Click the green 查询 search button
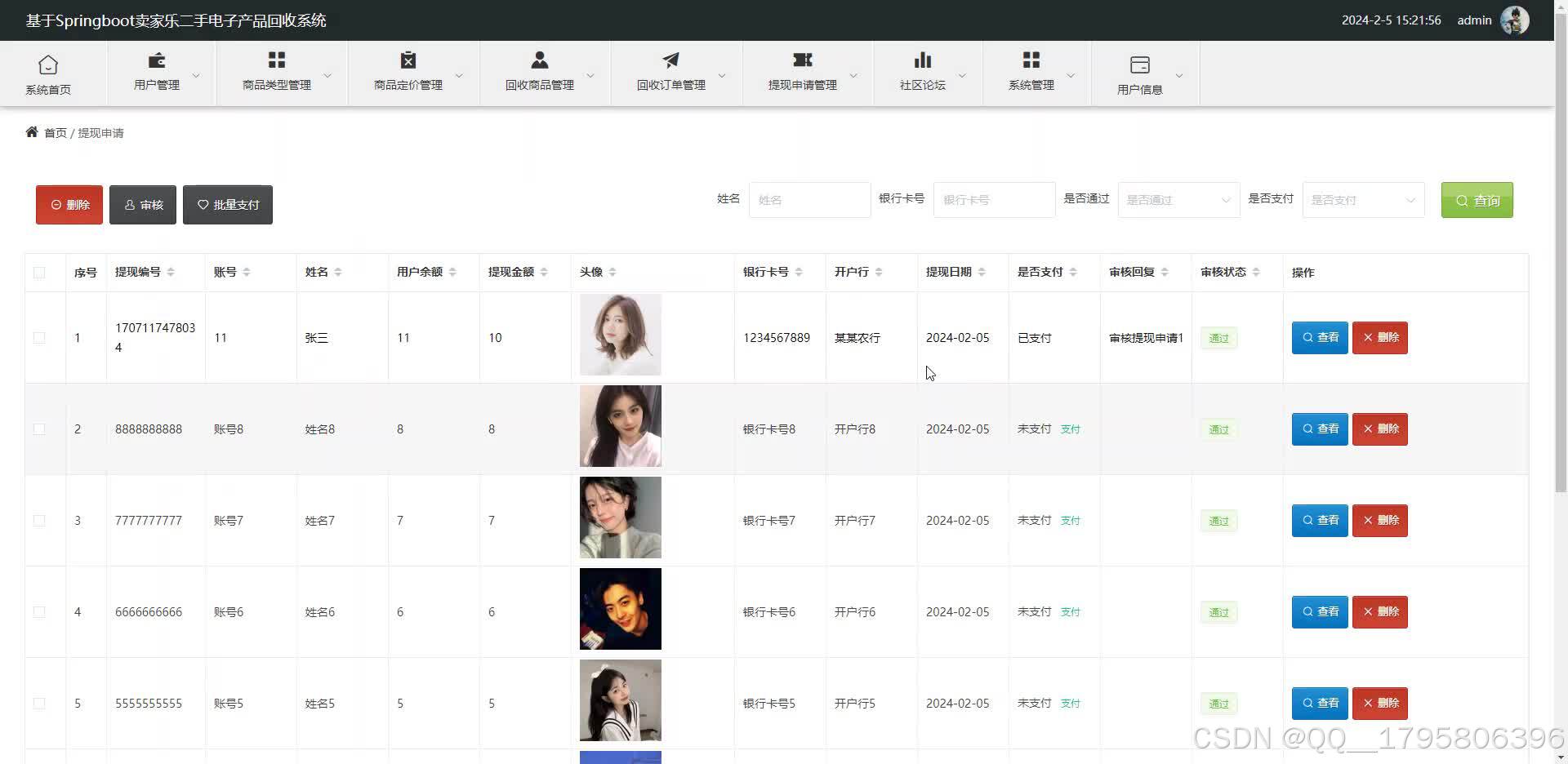This screenshot has height=764, width=1568. pyautogui.click(x=1477, y=200)
